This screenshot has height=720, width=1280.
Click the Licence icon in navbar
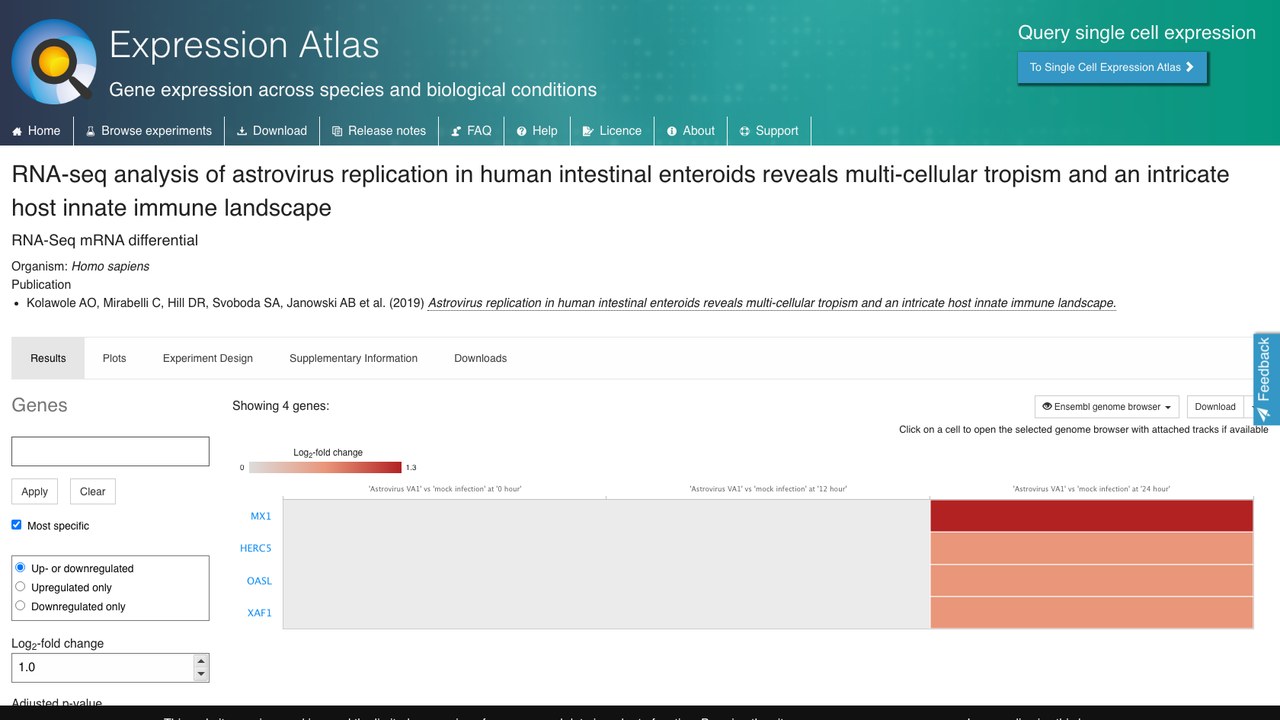pos(588,131)
